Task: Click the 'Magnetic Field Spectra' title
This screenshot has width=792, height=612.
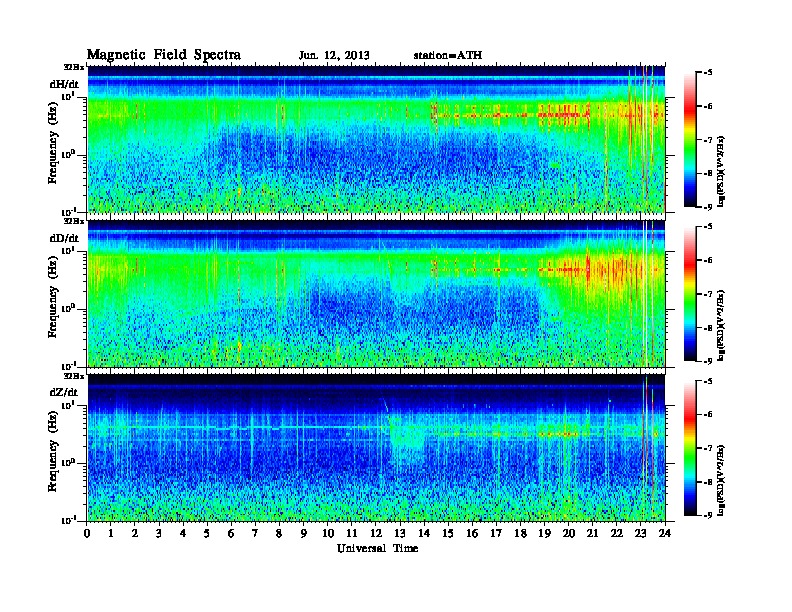Action: 164,55
